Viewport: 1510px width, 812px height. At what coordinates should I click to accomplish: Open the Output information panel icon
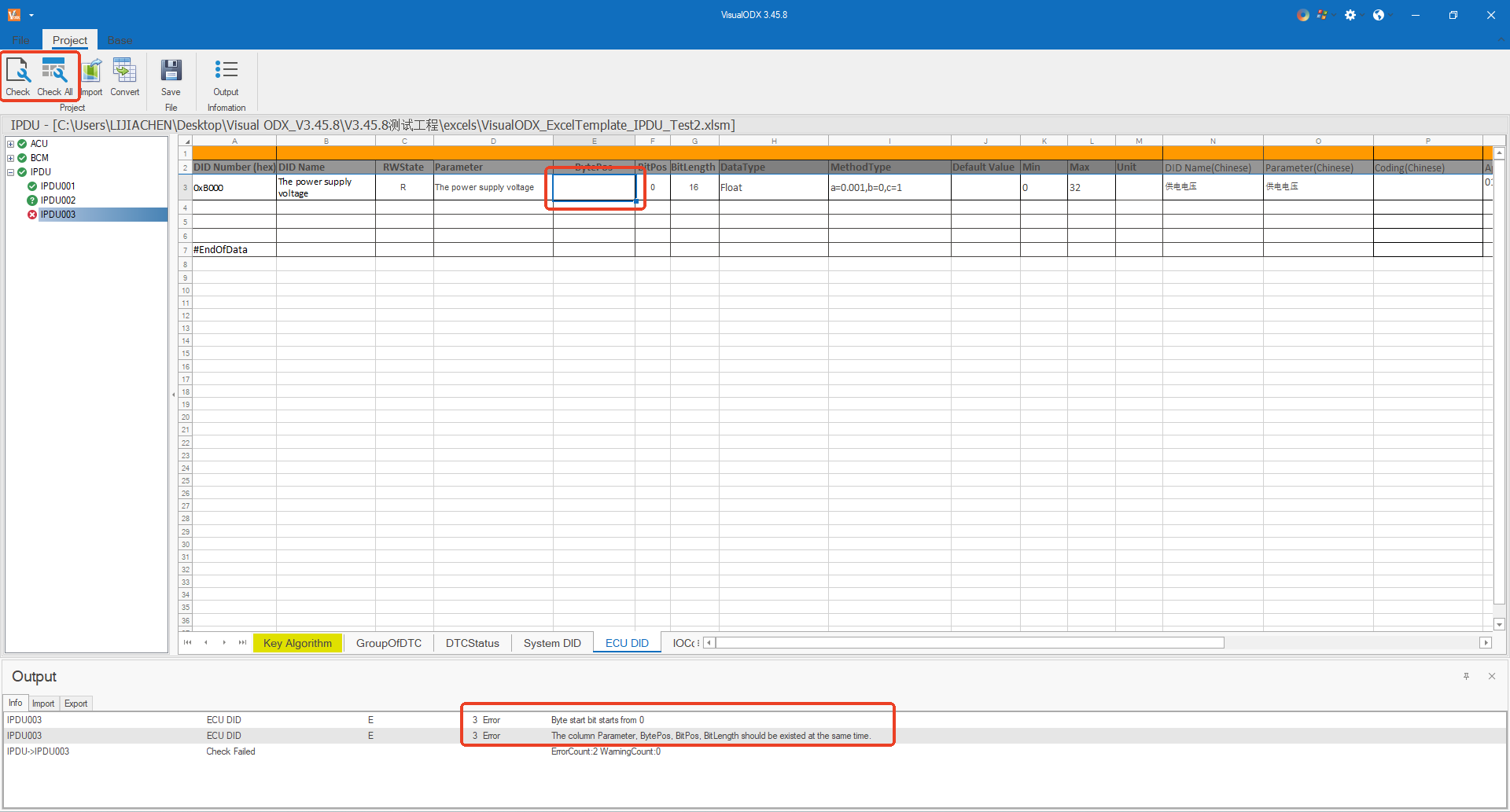tap(226, 77)
